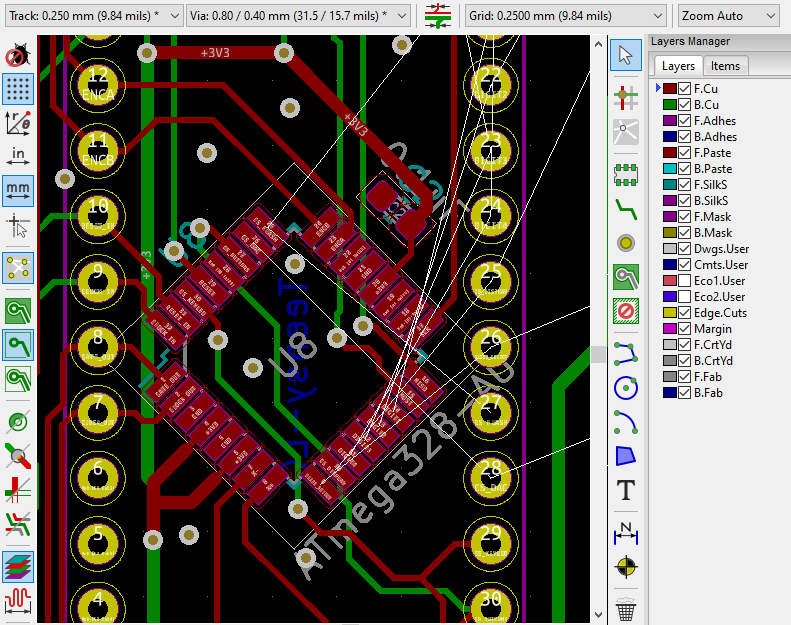Select the add via tool
This screenshot has height=625, width=791.
pyautogui.click(x=626, y=243)
